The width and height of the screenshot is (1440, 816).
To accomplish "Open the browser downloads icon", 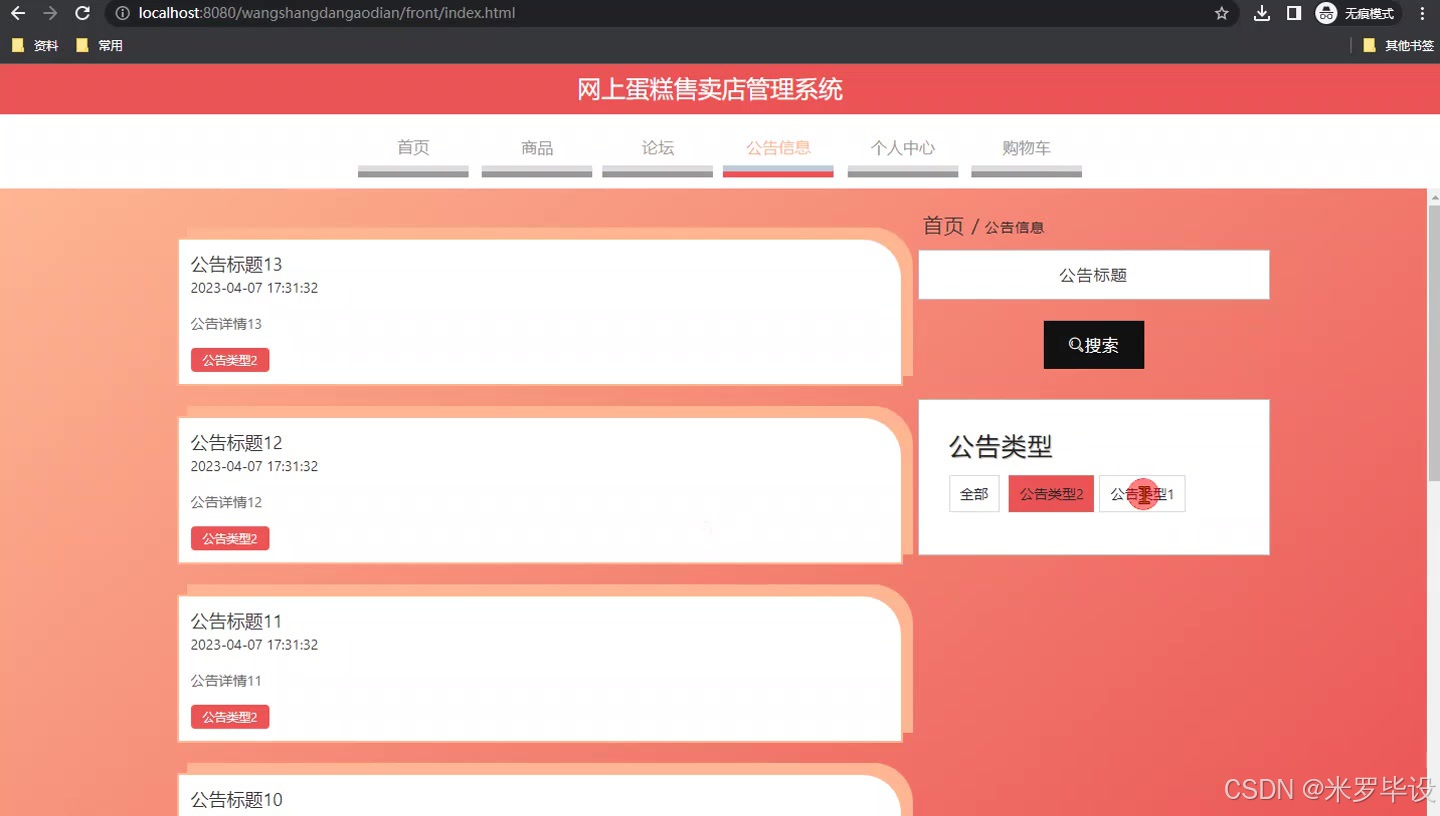I will [x=1262, y=14].
